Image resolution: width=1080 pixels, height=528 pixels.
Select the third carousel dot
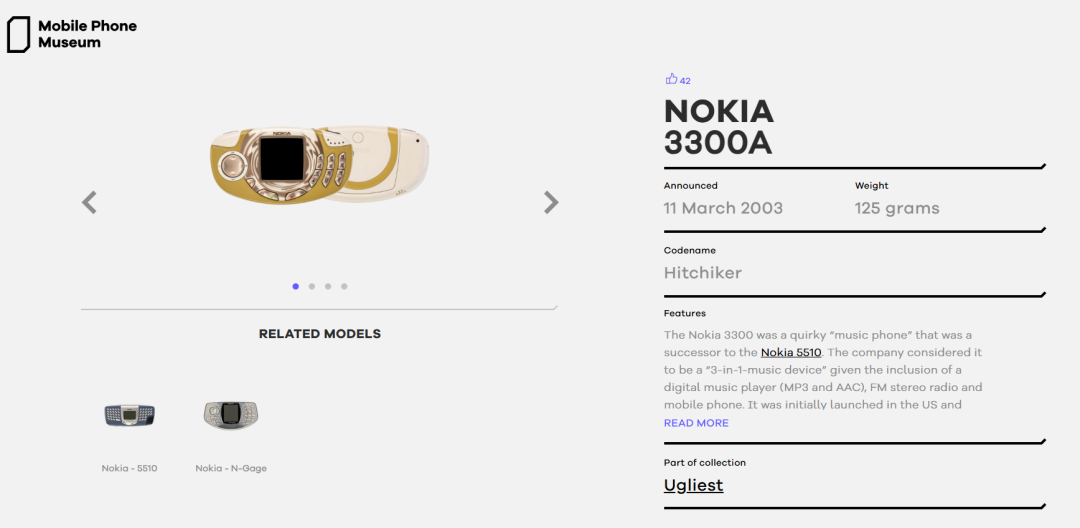(x=328, y=286)
